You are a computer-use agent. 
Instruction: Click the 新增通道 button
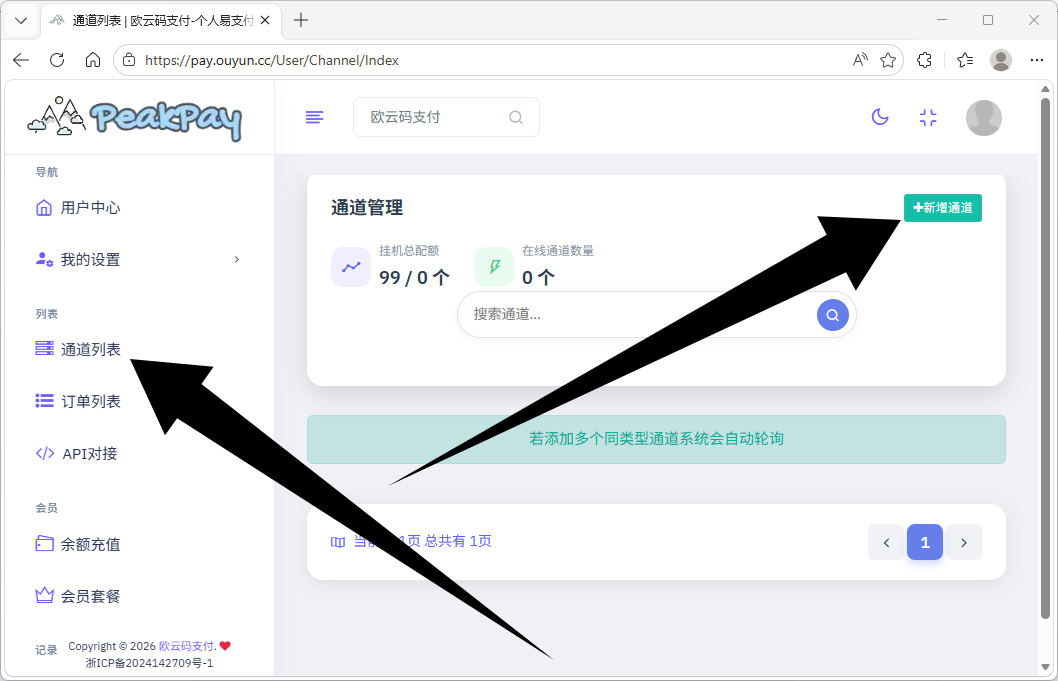tap(942, 208)
